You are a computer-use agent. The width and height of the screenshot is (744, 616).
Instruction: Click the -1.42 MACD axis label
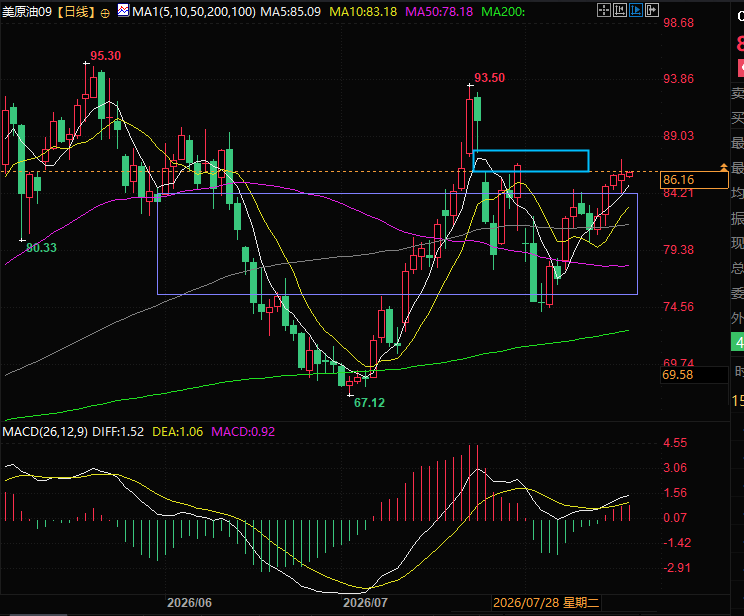click(x=679, y=543)
